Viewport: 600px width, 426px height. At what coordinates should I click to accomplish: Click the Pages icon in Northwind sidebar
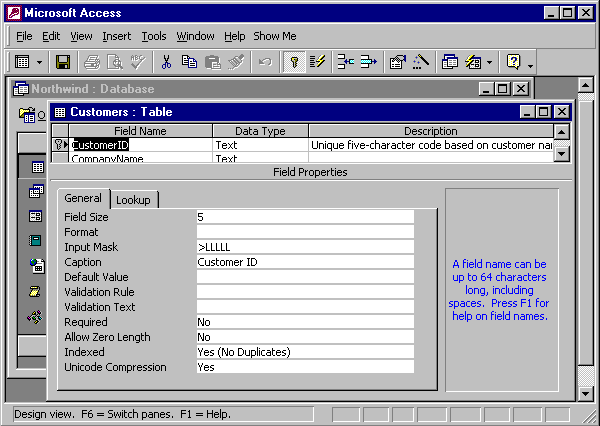coord(37,265)
